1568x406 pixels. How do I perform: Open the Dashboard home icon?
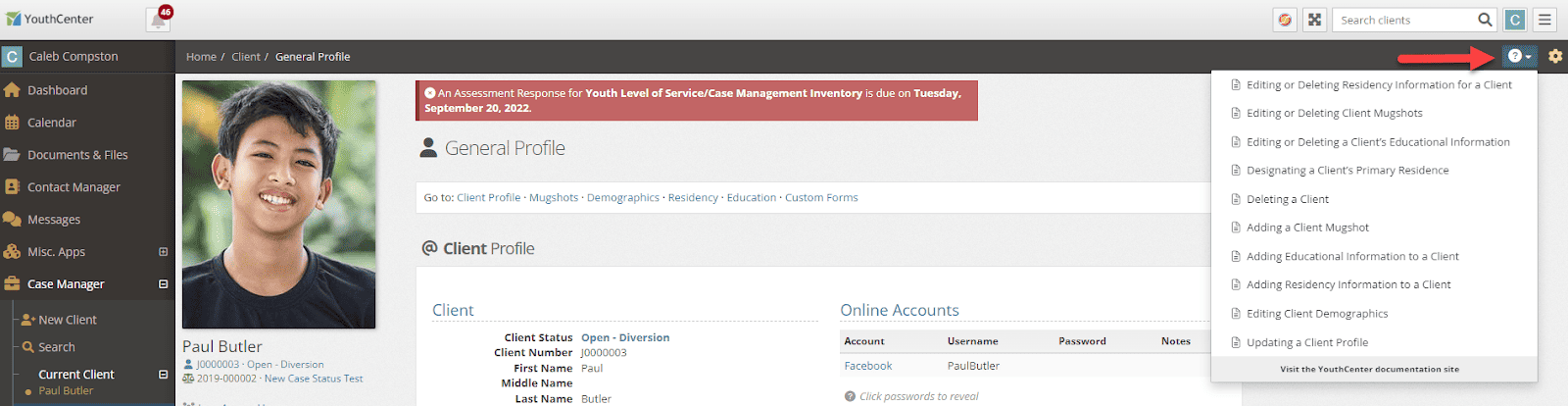[12, 90]
